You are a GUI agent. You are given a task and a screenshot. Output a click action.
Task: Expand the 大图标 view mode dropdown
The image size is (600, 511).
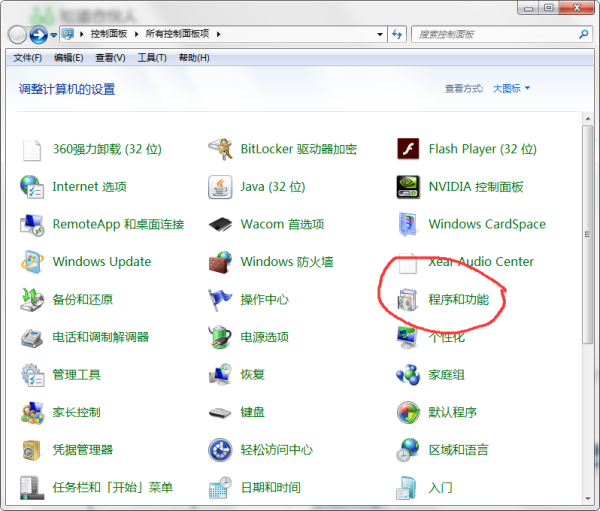[x=512, y=88]
